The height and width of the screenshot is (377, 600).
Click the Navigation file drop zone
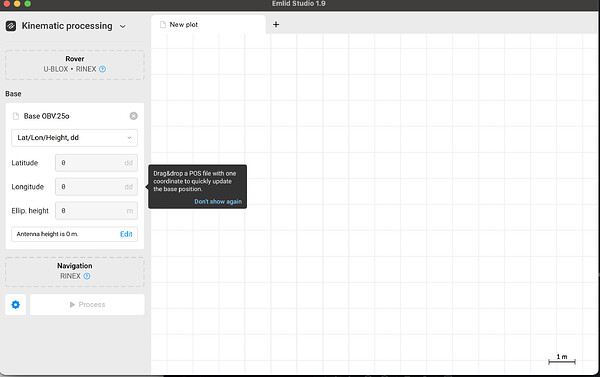[x=75, y=272]
